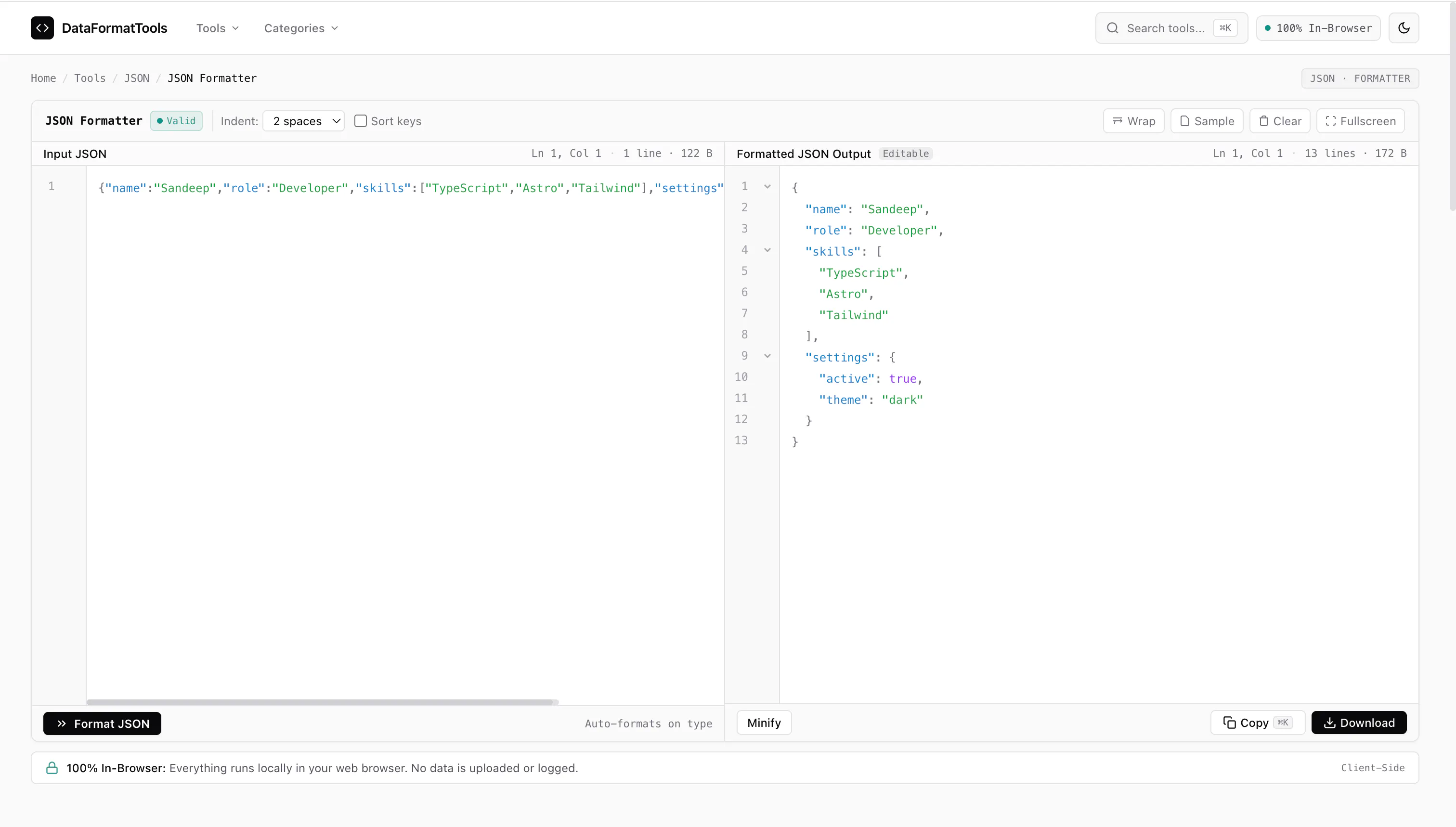Click the input JSON text line

[x=410, y=188]
